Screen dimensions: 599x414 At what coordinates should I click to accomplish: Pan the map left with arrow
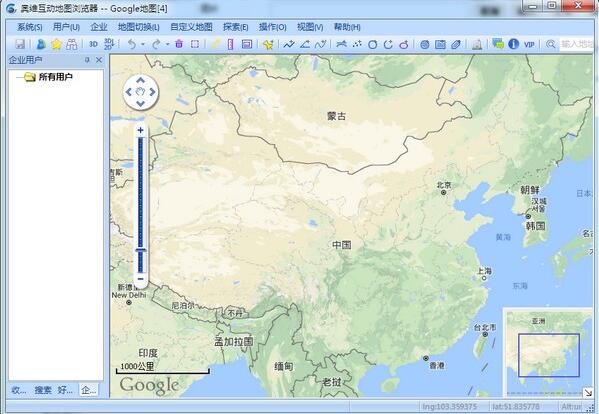pos(129,92)
